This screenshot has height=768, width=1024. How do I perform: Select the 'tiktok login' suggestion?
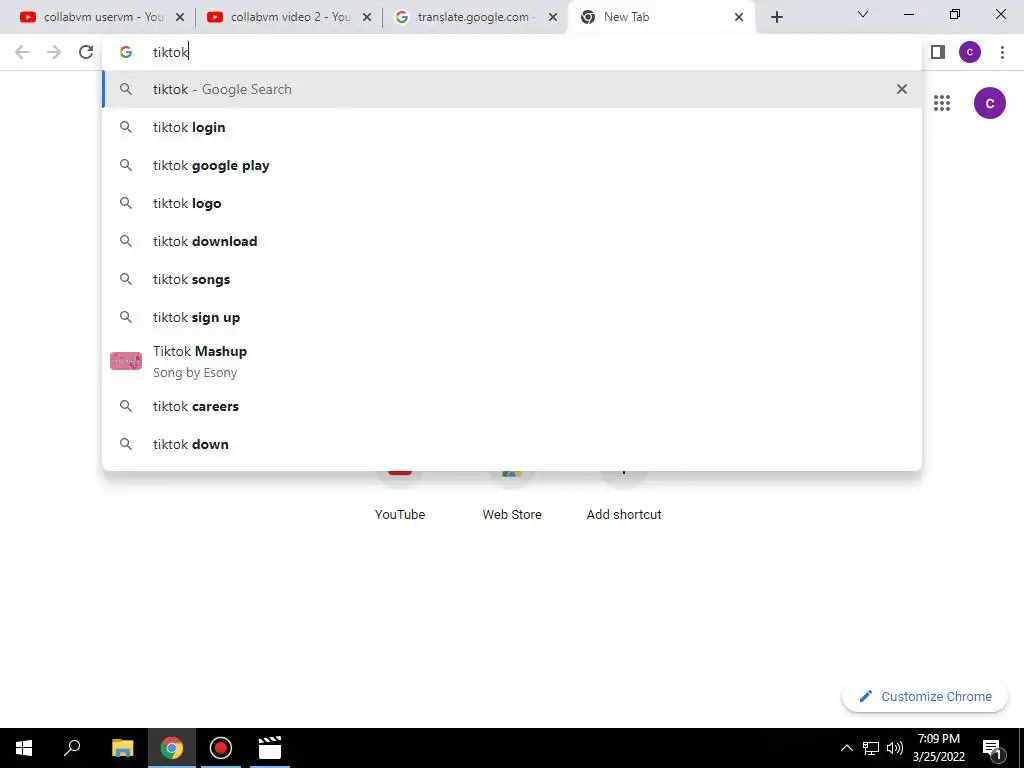point(512,127)
